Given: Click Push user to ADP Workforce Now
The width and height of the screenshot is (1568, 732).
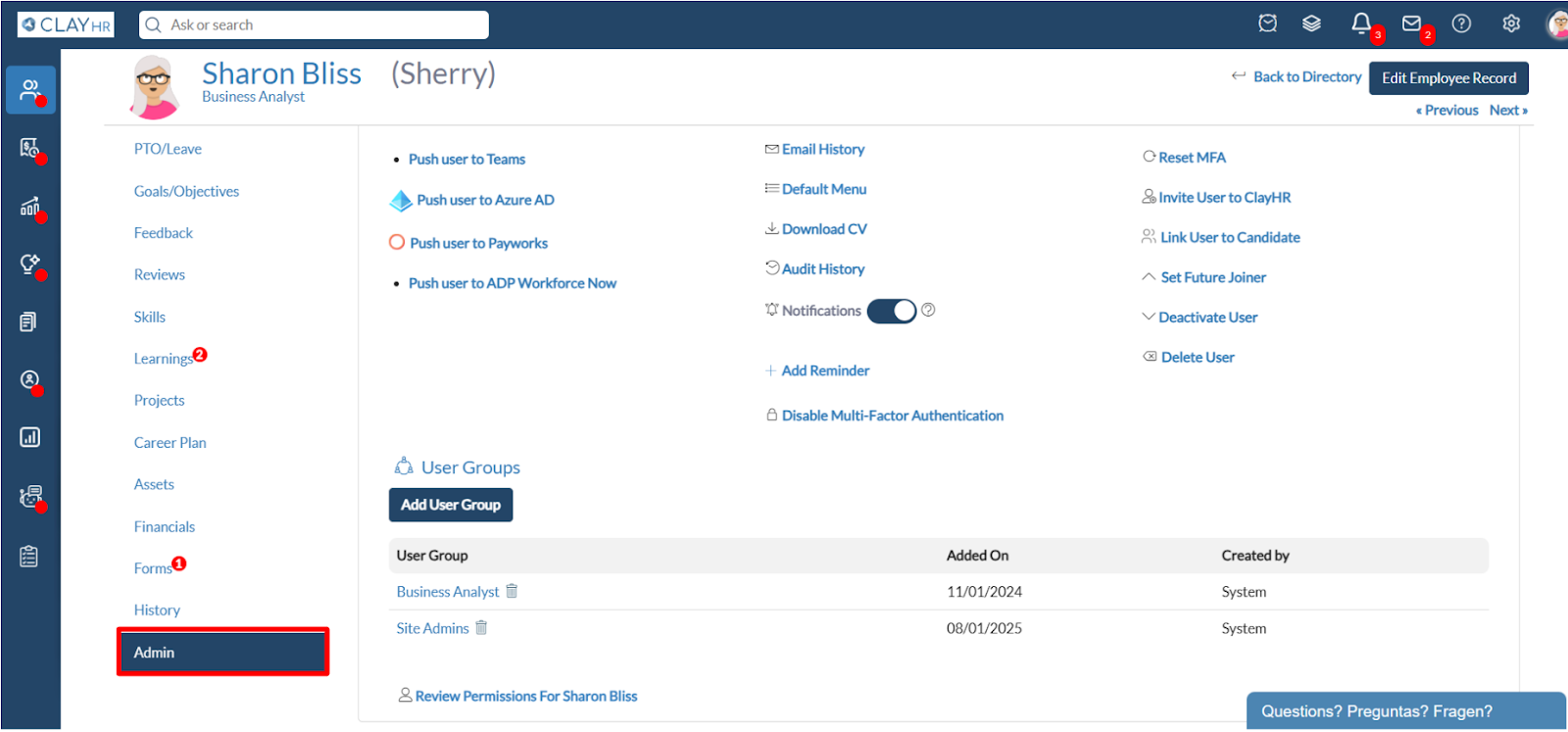Looking at the screenshot, I should (513, 283).
